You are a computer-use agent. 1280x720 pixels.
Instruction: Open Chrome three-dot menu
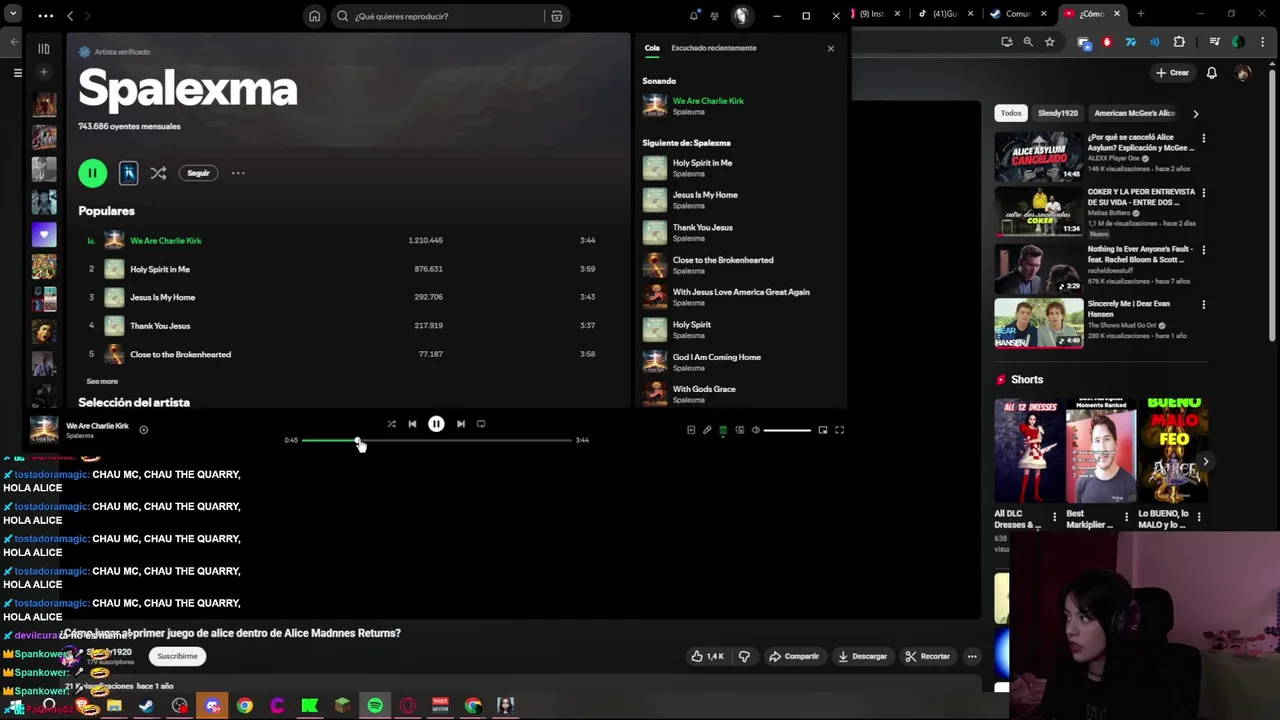click(1263, 42)
